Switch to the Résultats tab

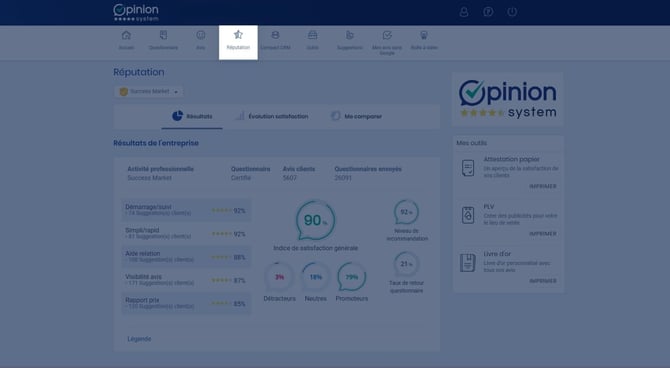click(x=192, y=116)
